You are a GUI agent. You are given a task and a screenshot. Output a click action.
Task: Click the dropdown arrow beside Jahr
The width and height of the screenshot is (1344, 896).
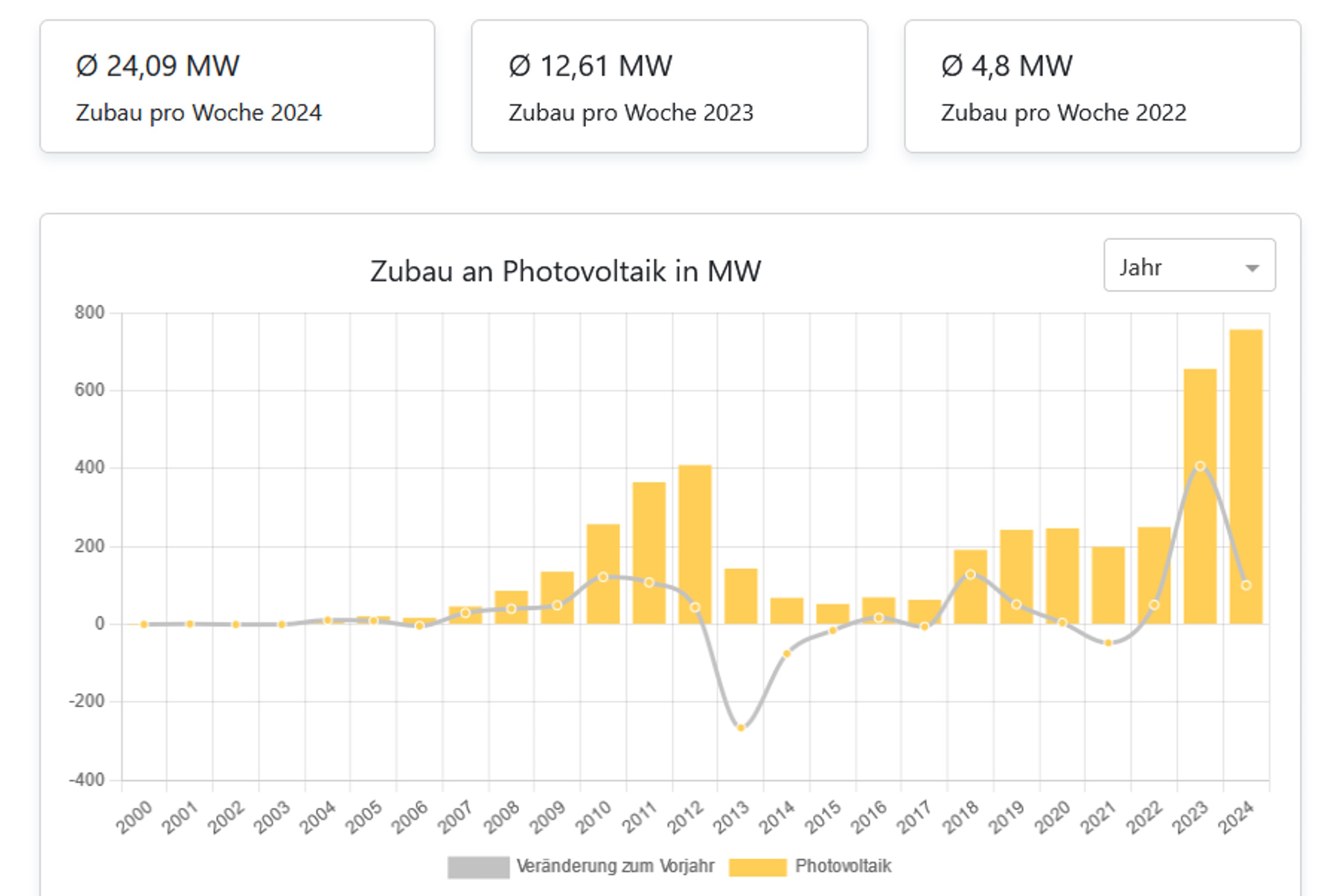1252,268
